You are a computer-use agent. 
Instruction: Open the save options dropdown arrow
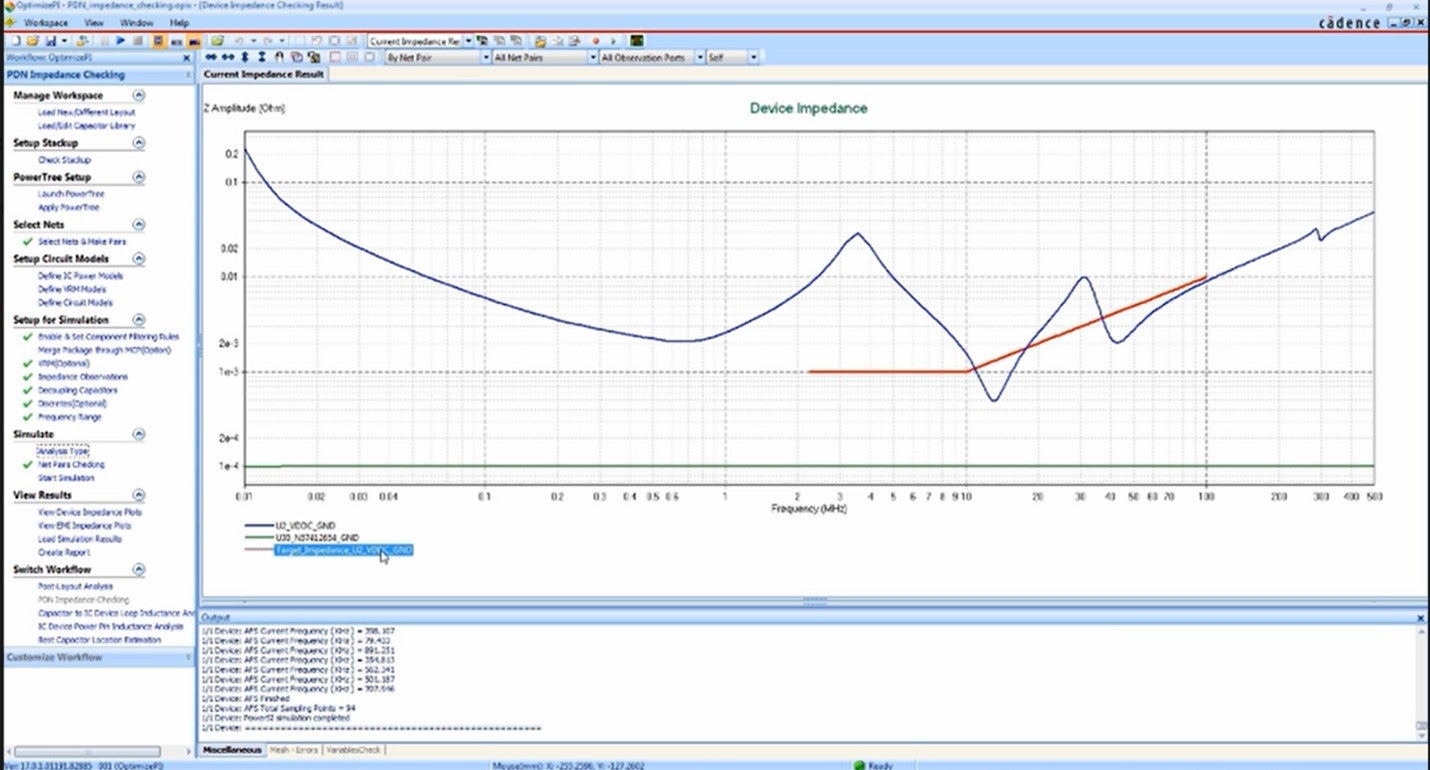click(65, 41)
